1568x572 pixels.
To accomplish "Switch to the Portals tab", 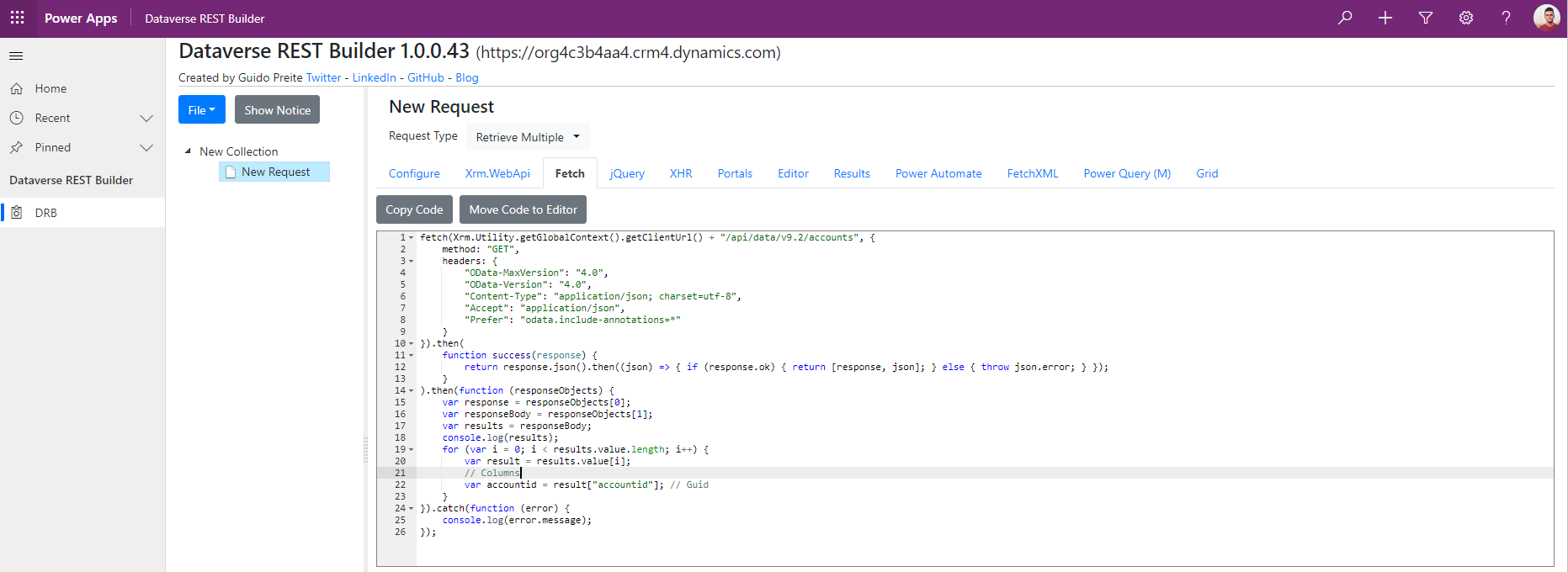I will [735, 173].
